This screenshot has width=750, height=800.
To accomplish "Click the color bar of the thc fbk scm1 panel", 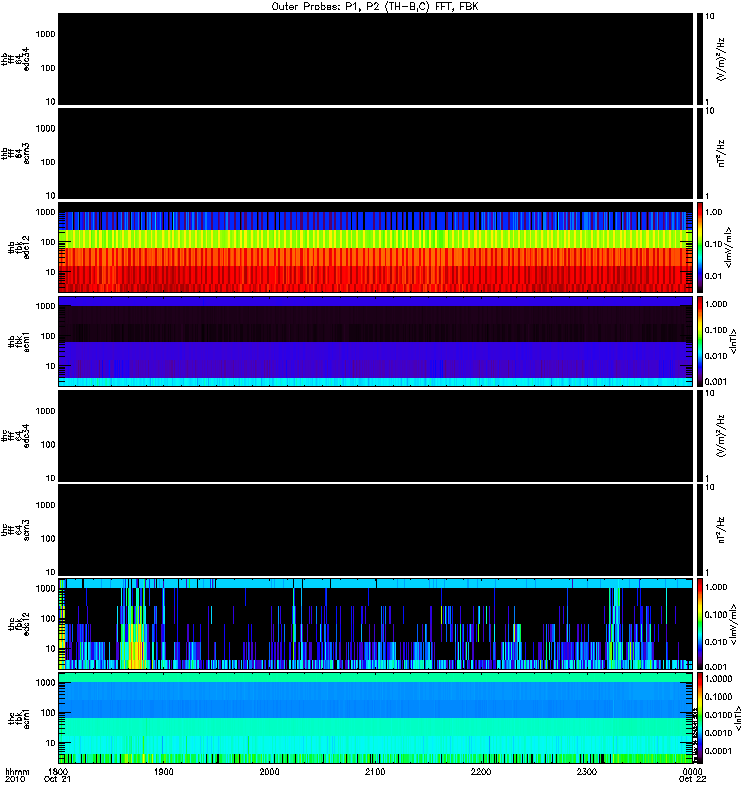I will point(700,718).
